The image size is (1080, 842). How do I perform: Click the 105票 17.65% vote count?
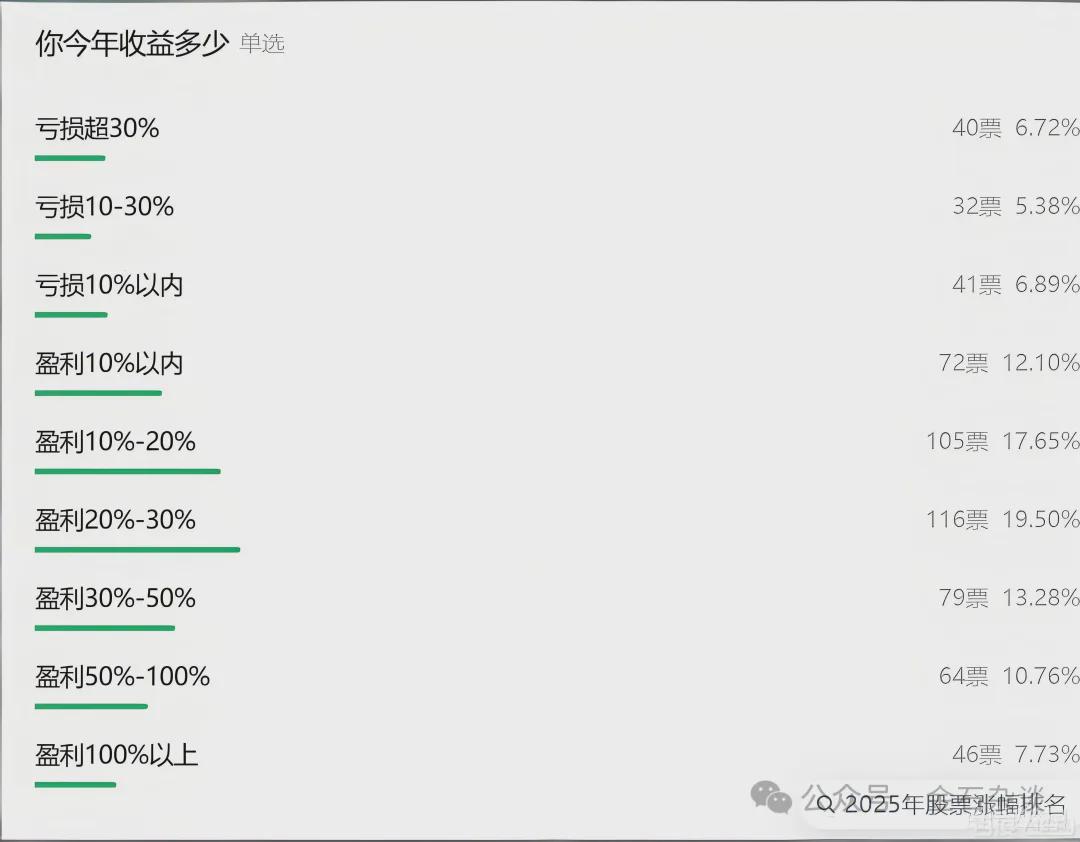1002,441
